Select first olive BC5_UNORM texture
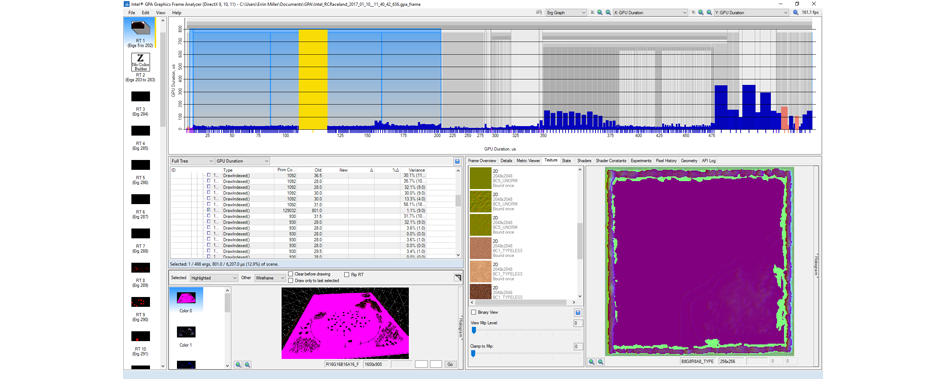Viewport: 947px width, 379px height. [x=480, y=178]
